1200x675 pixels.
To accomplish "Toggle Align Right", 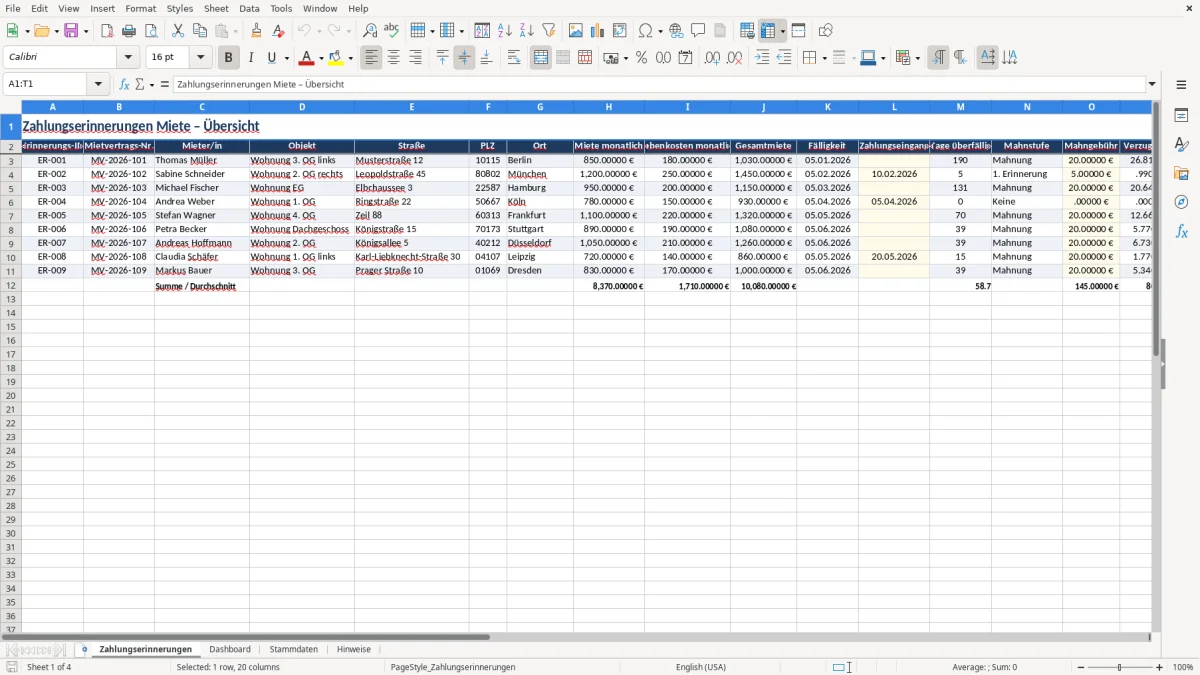I will click(x=415, y=58).
